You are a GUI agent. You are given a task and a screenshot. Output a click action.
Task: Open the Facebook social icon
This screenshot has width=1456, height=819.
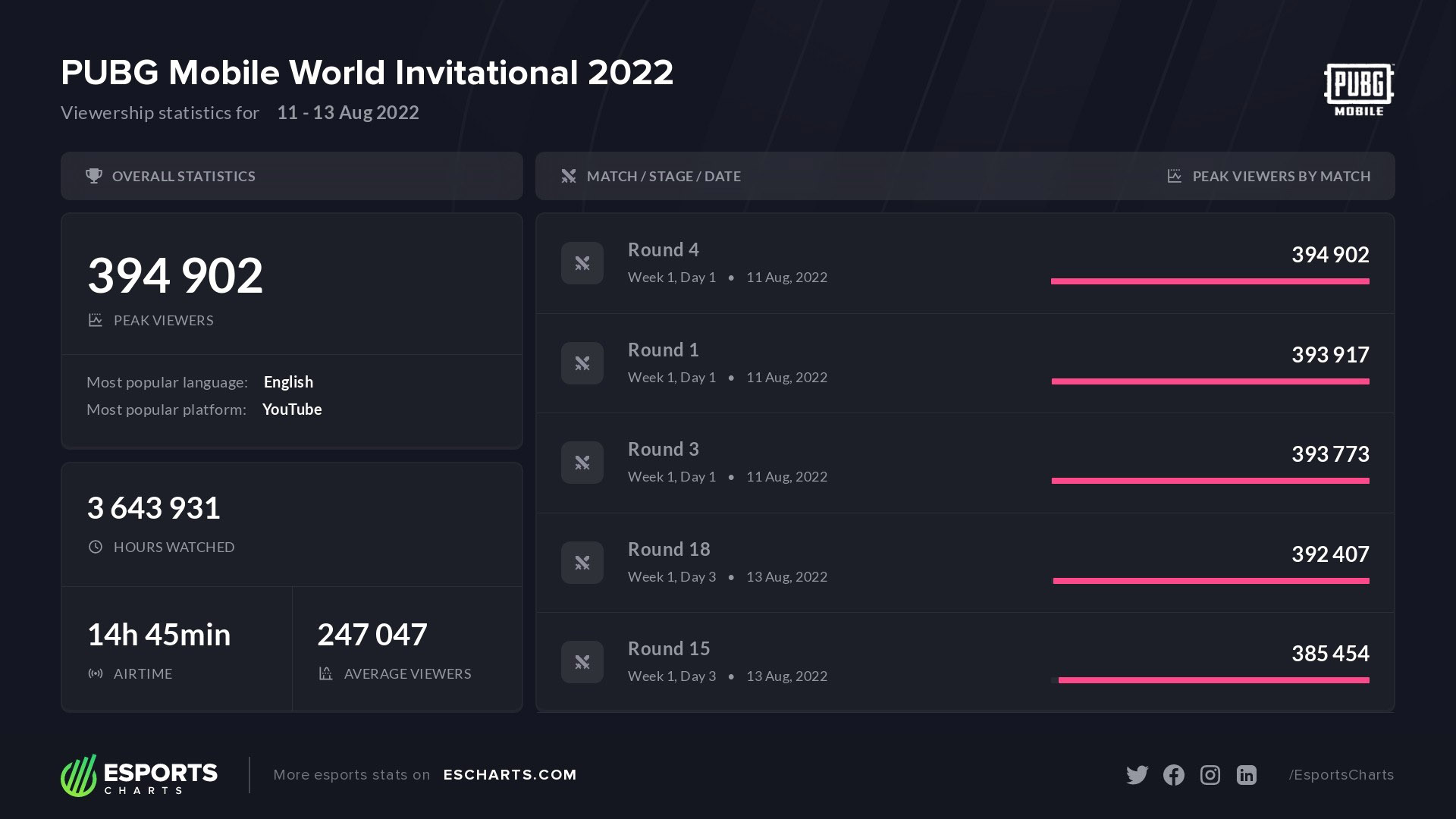click(1173, 775)
